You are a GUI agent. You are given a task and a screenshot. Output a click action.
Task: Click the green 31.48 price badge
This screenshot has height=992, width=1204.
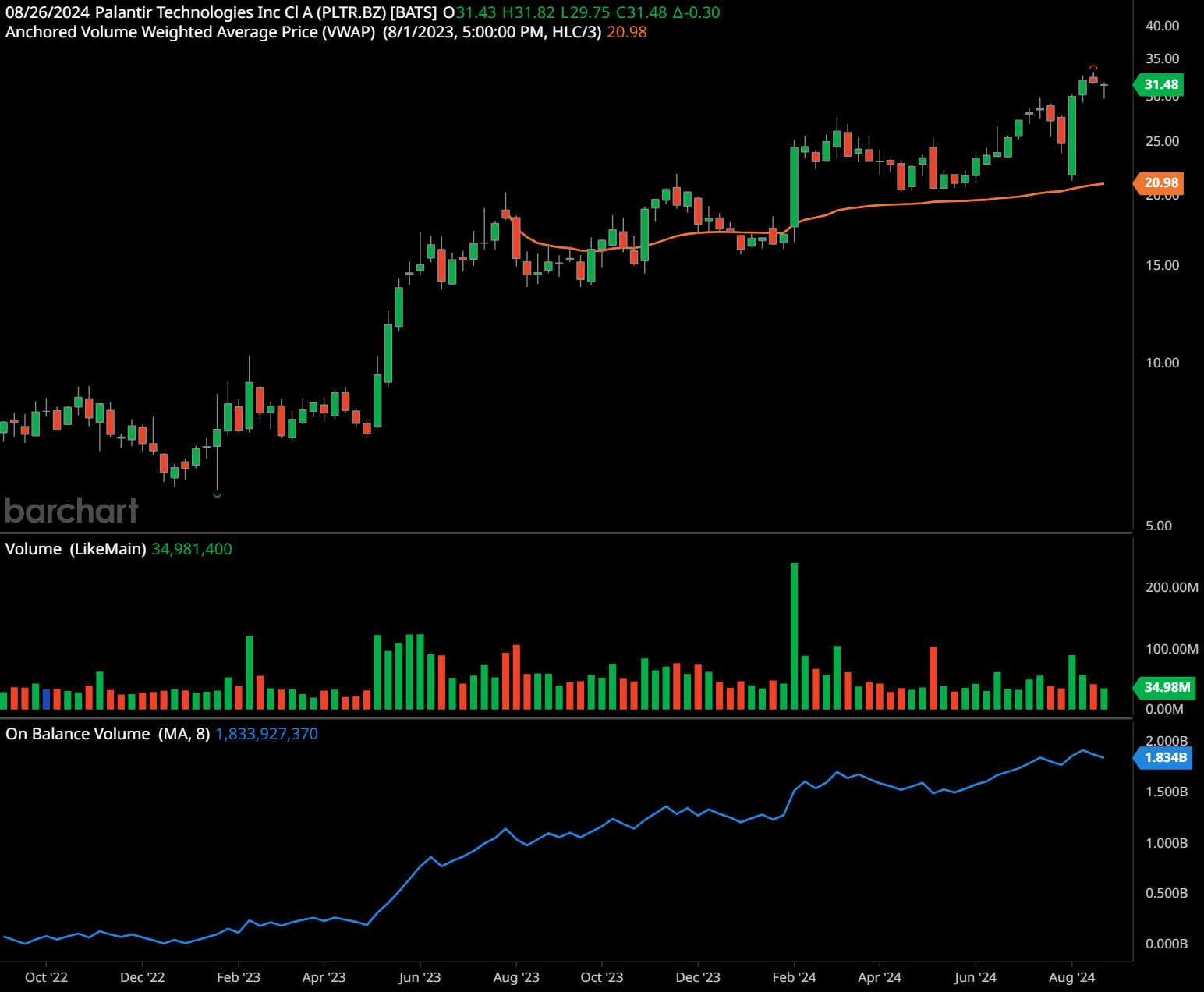(x=1160, y=84)
